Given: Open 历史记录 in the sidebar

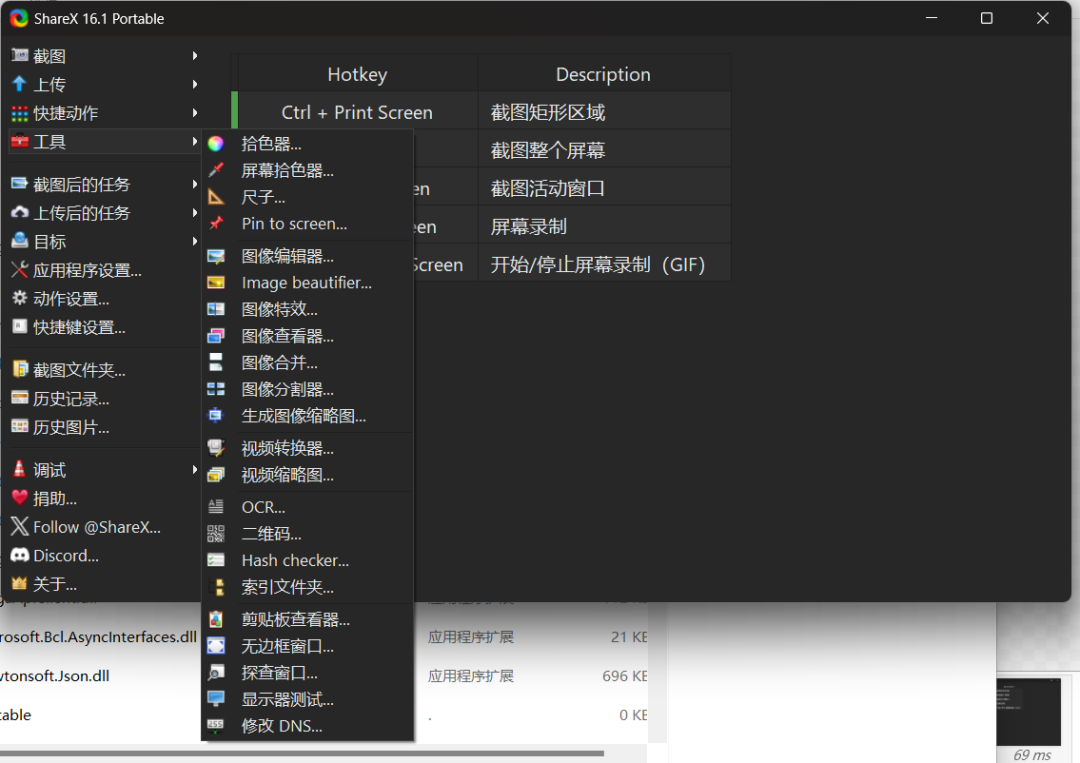Looking at the screenshot, I should [x=103, y=399].
